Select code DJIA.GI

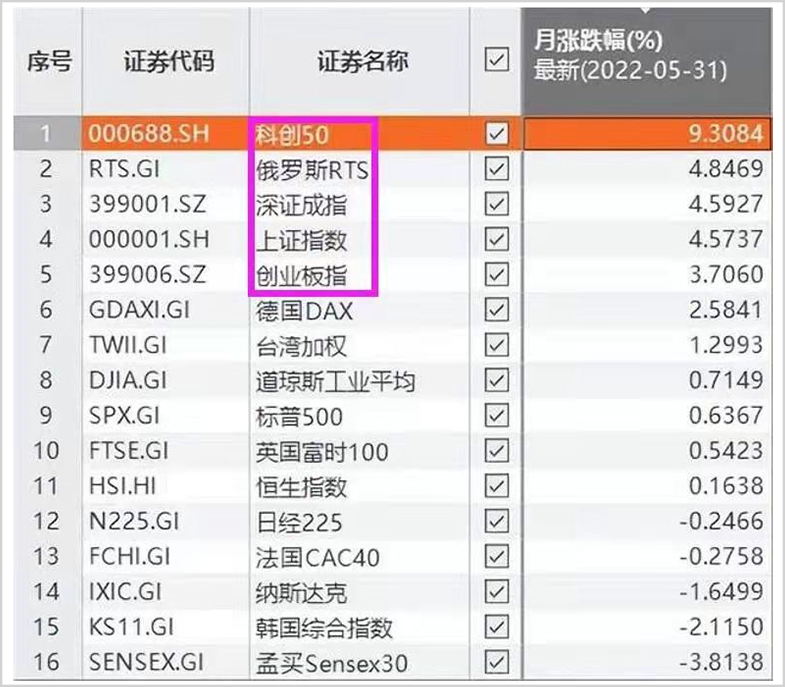coord(128,380)
